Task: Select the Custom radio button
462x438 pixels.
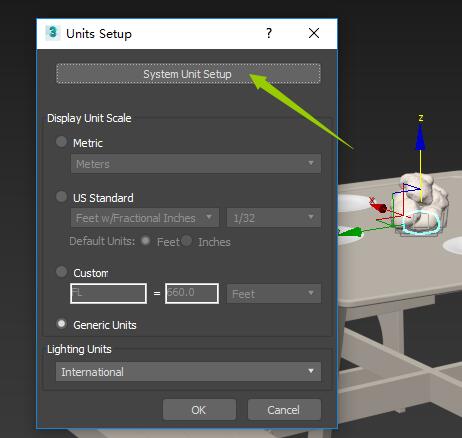Action: click(61, 272)
